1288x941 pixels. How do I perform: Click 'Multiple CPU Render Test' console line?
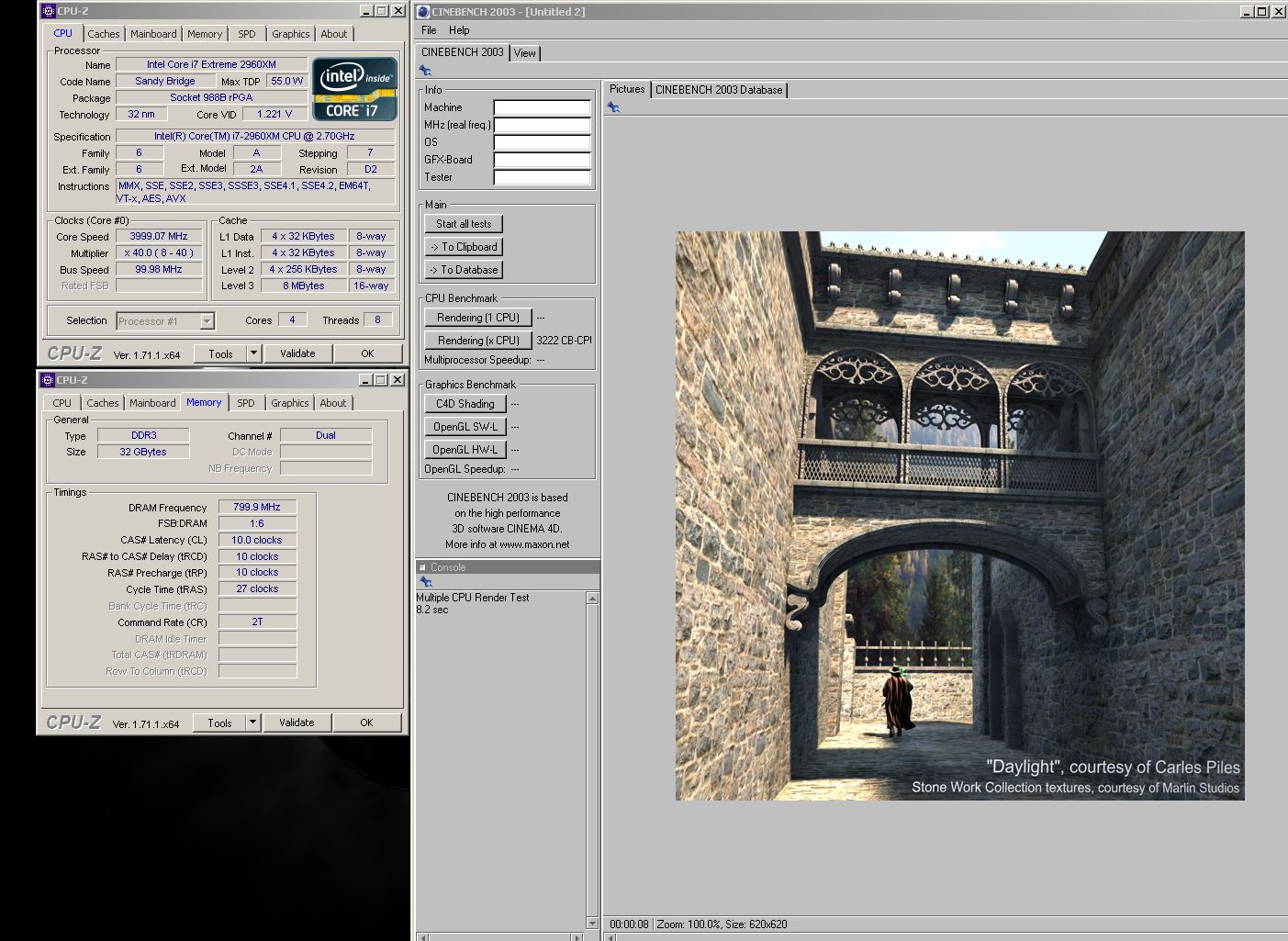click(x=473, y=598)
